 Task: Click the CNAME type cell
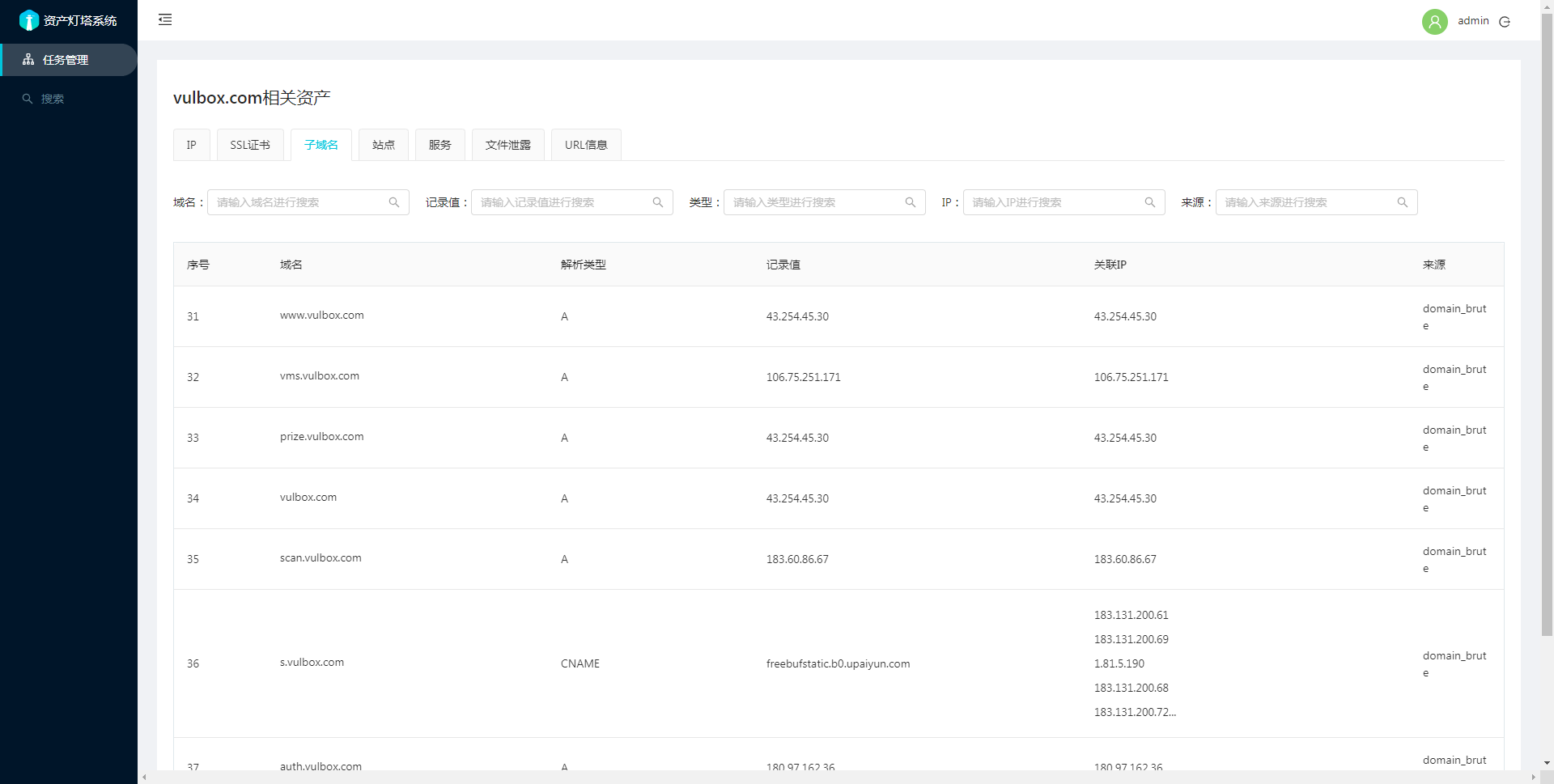point(580,663)
